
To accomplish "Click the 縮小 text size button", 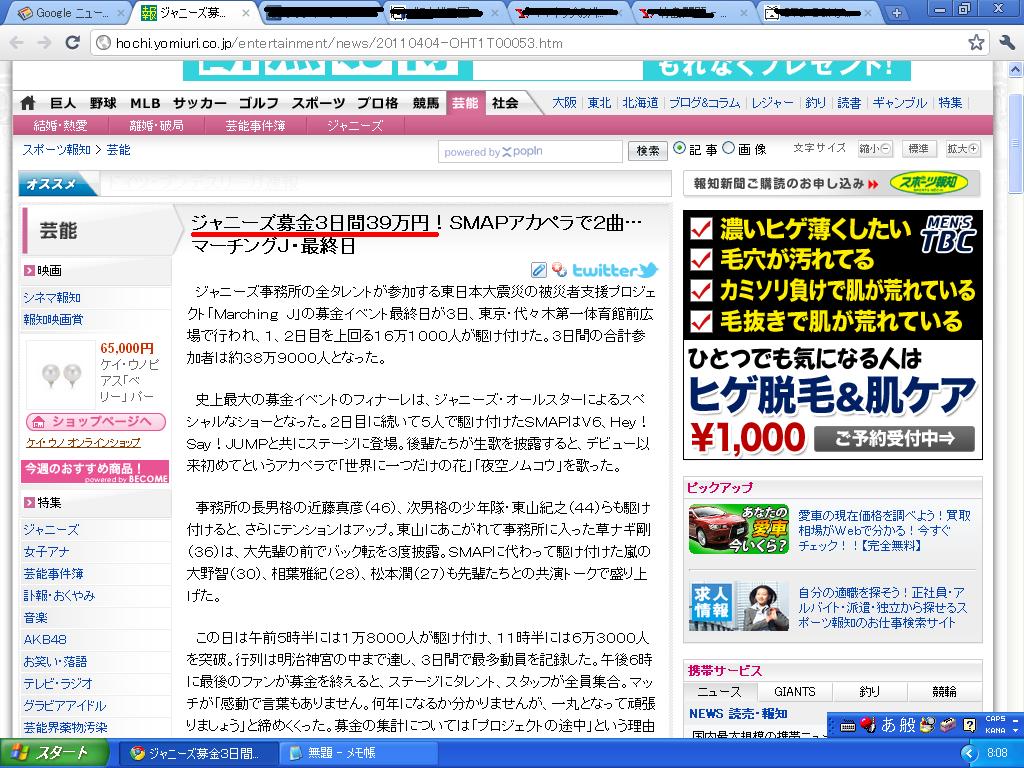I will point(874,149).
